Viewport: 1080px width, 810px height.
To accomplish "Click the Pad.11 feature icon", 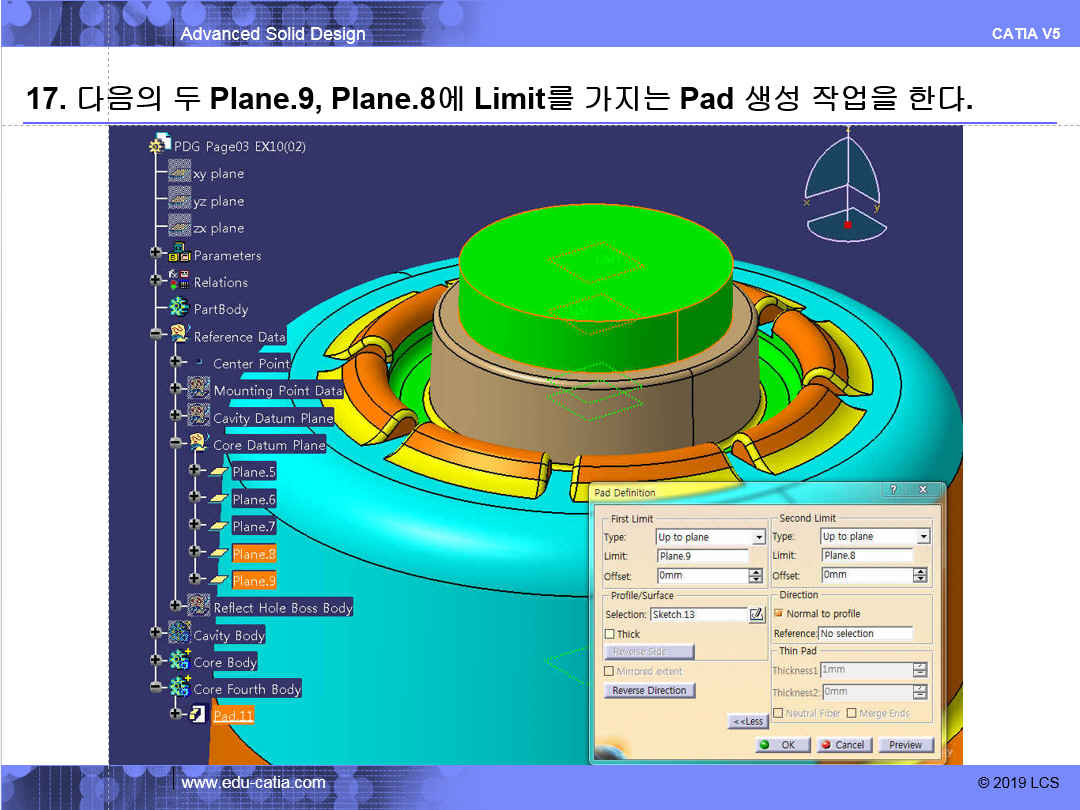I will pyautogui.click(x=198, y=715).
